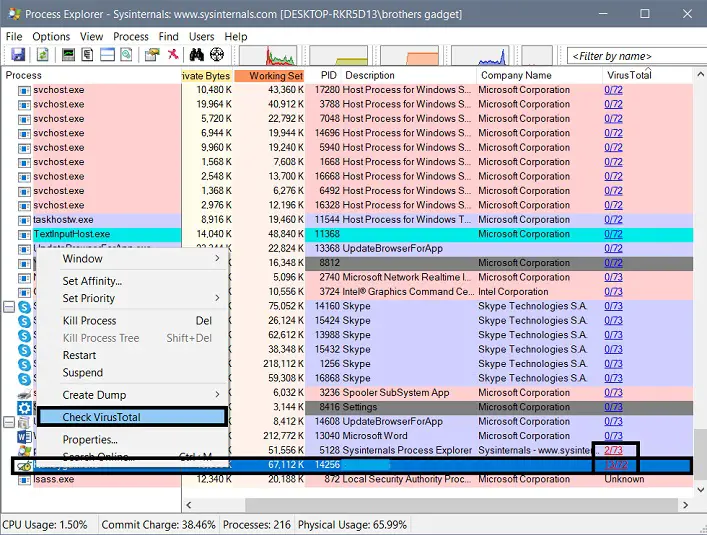Open the yellow commit history mini graph
Image resolution: width=707 pixels, height=535 pixels.
pyautogui.click(x=339, y=55)
